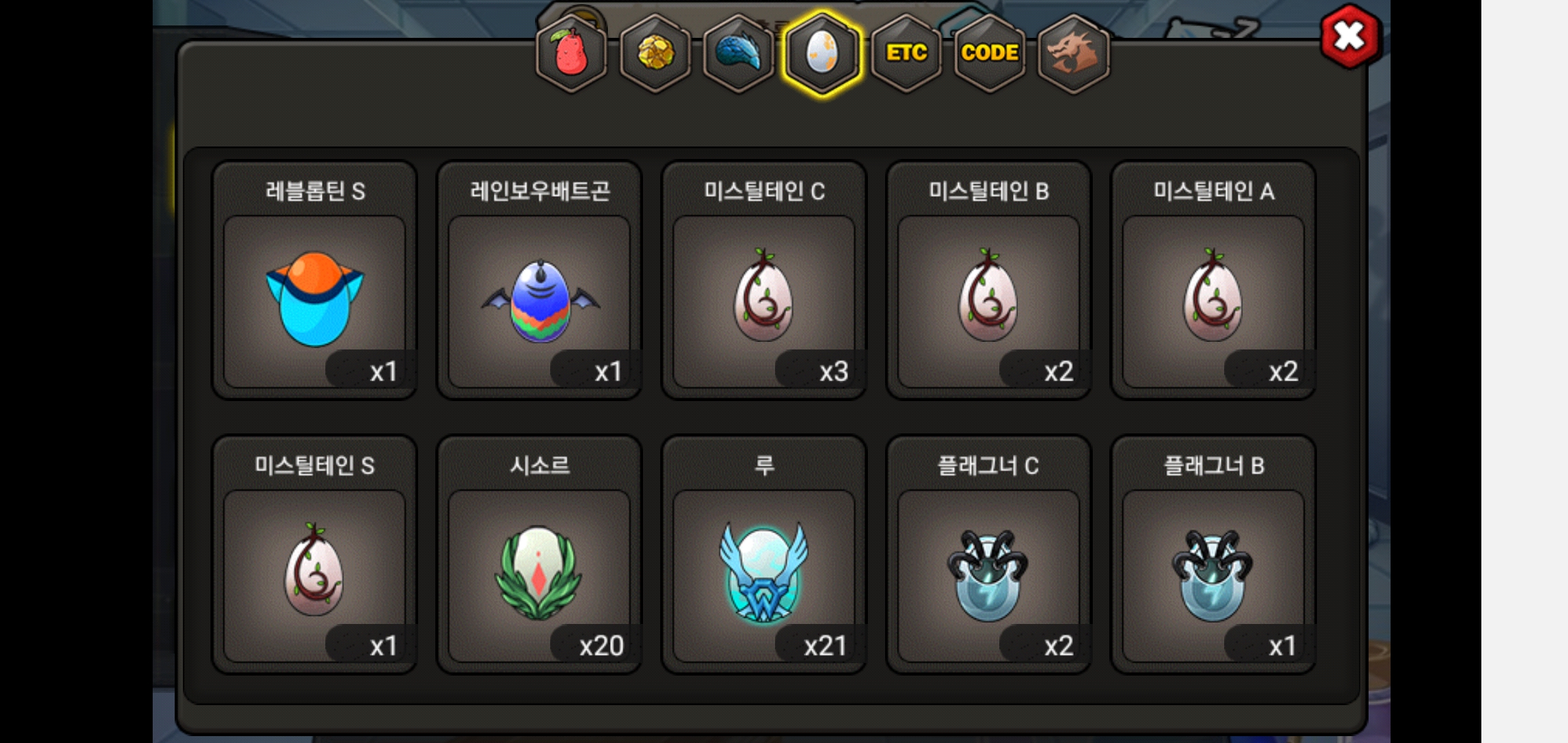Open the ETC tab
The width and height of the screenshot is (1568, 743).
coord(906,54)
